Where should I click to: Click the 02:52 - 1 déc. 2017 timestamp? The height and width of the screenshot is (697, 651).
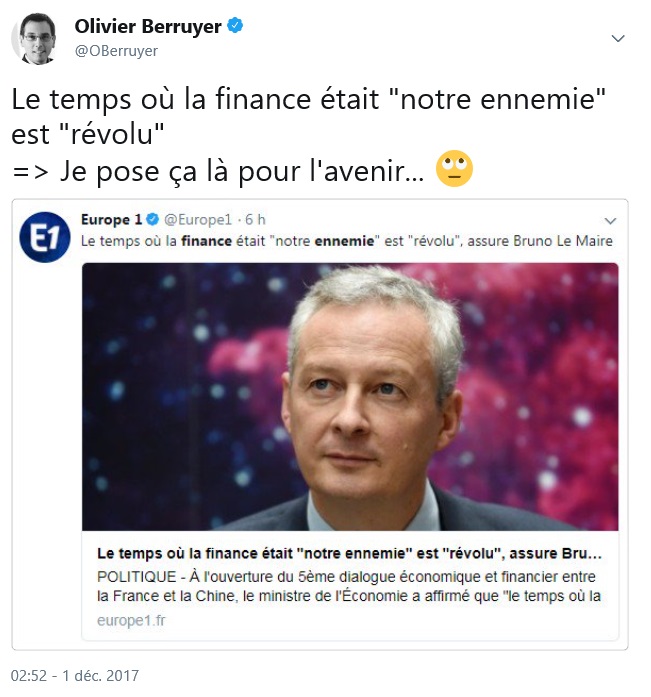[75, 676]
